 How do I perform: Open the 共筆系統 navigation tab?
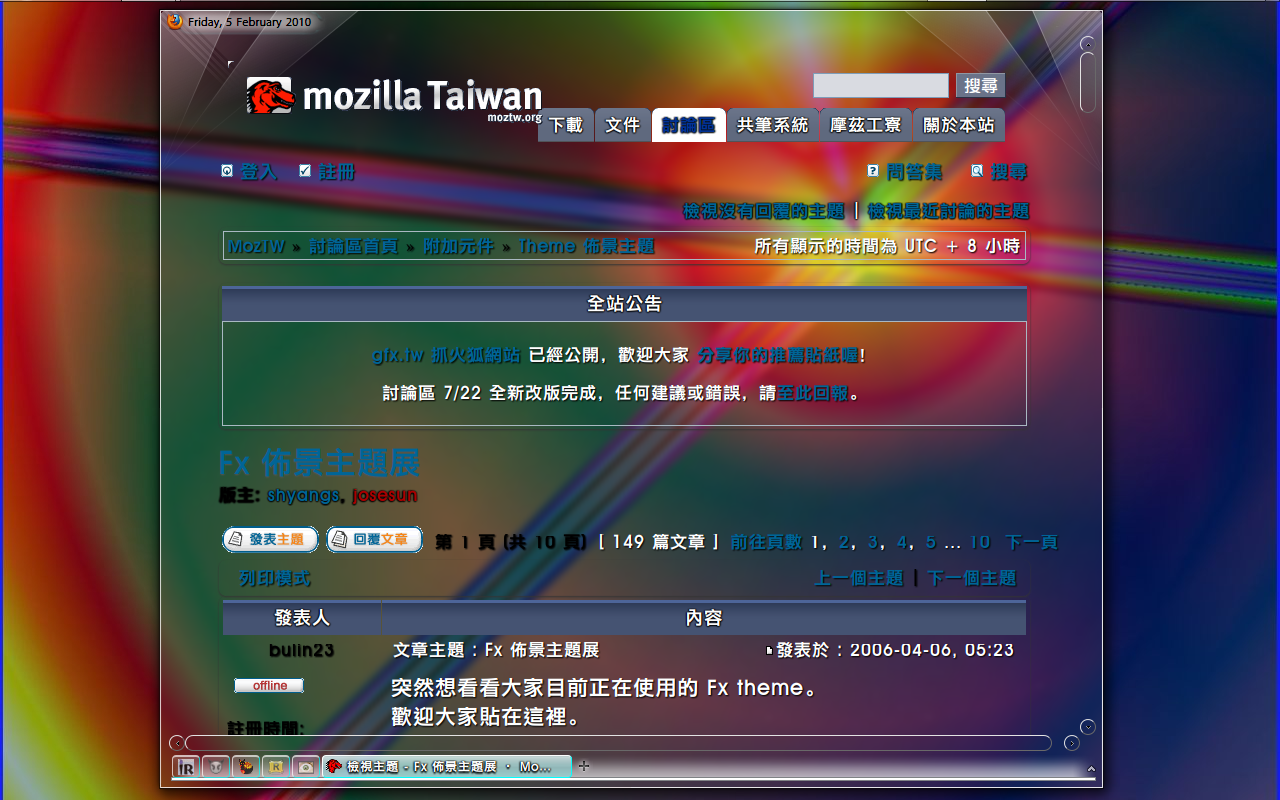773,125
